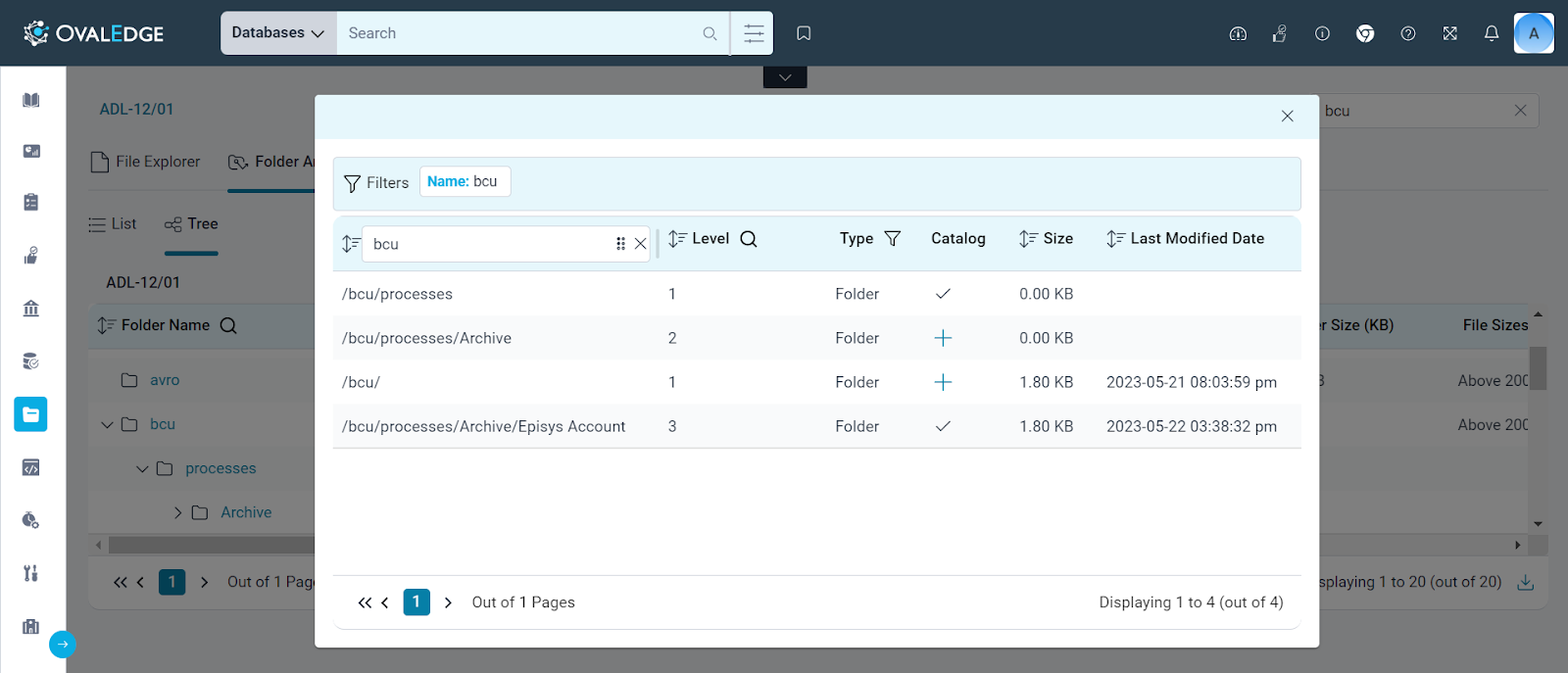This screenshot has height=673, width=1568.
Task: Collapse header using dark chevron toggle
Action: 785,77
